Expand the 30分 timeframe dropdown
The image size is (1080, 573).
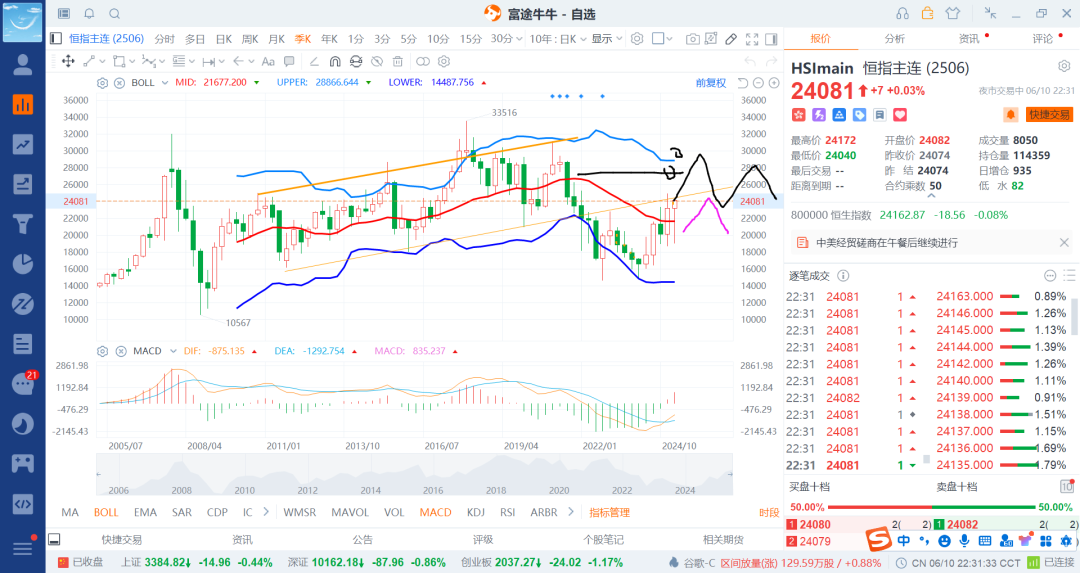506,39
